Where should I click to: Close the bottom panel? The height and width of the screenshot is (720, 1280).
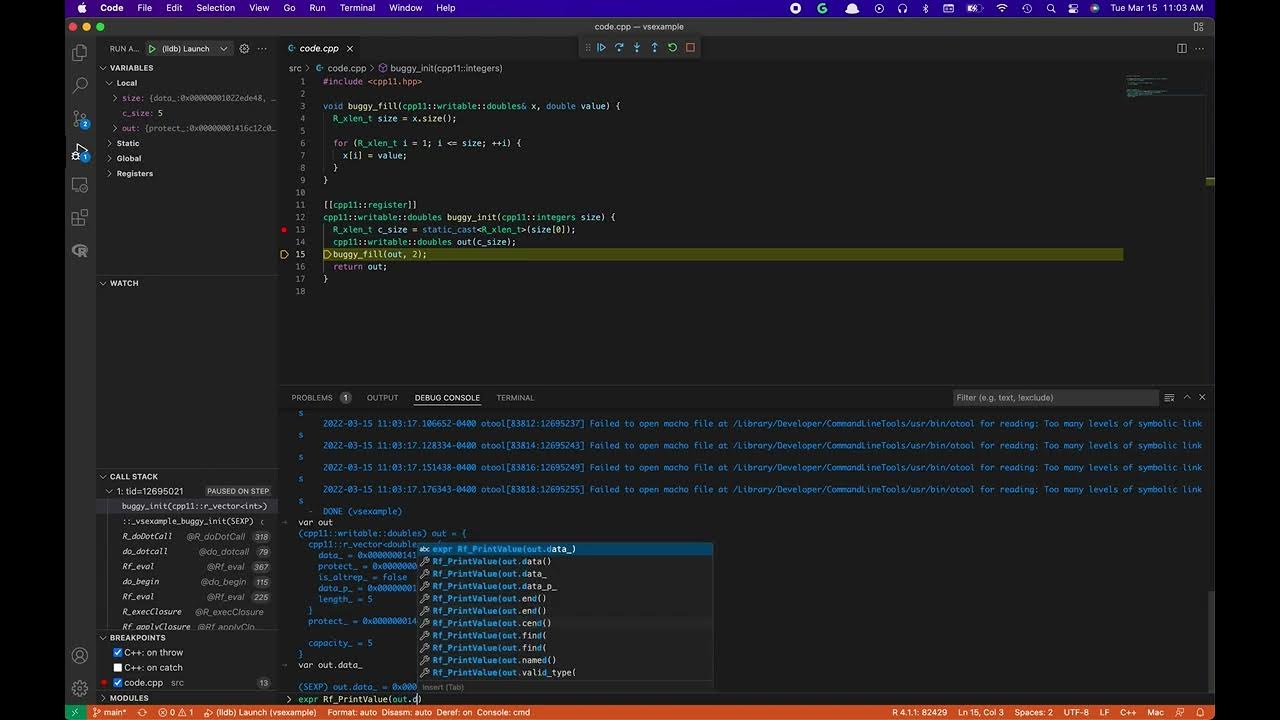click(1202, 397)
